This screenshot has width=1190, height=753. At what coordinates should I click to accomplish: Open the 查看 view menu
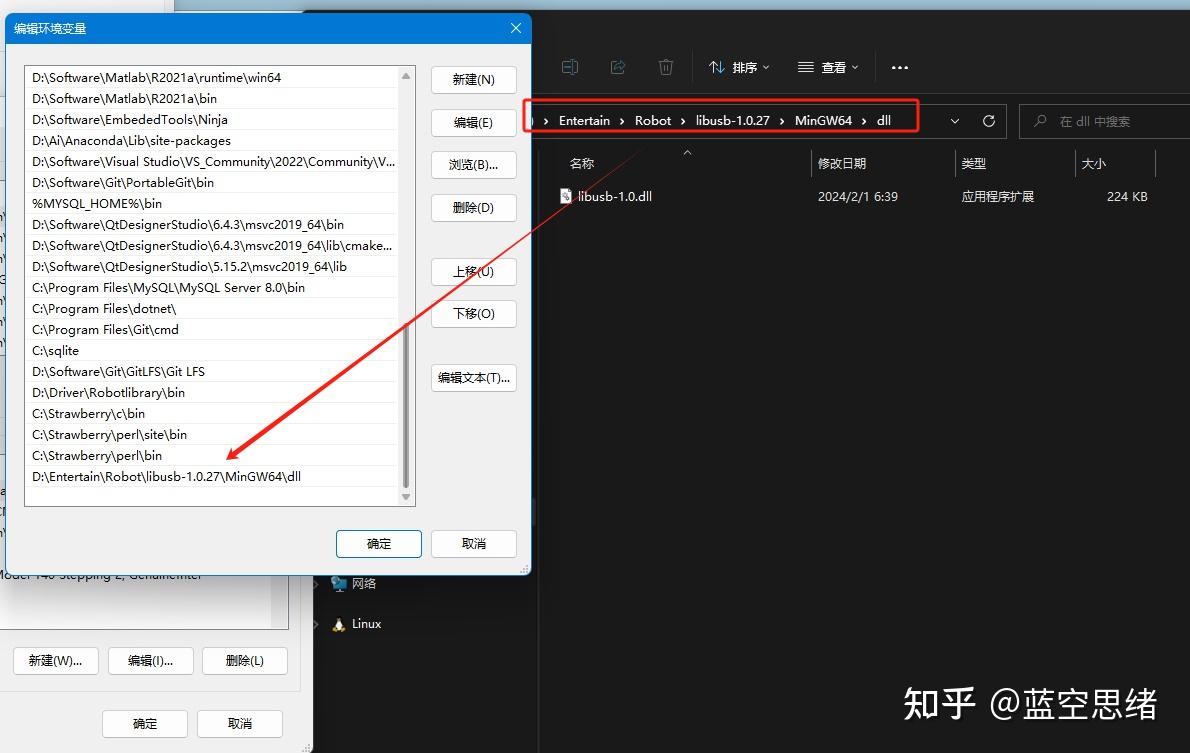[828, 68]
